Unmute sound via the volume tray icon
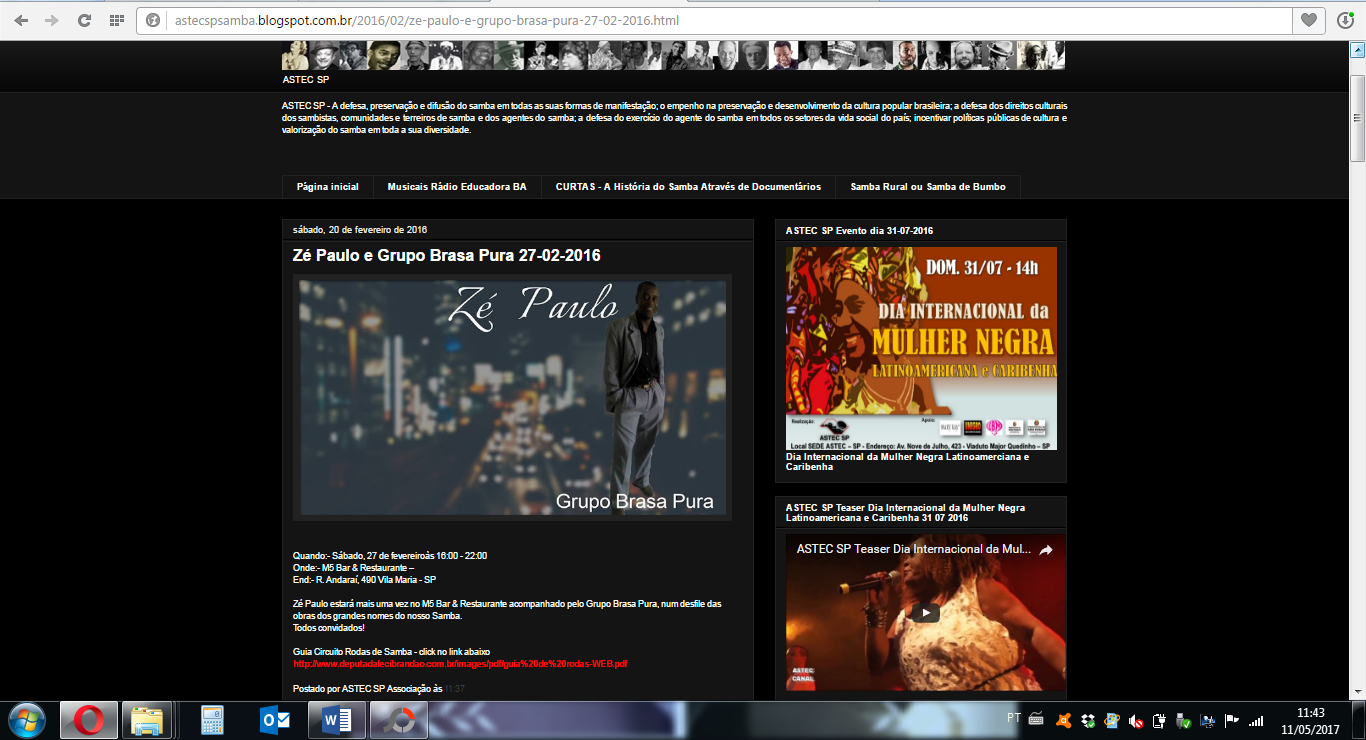The height and width of the screenshot is (740, 1366). [1136, 720]
